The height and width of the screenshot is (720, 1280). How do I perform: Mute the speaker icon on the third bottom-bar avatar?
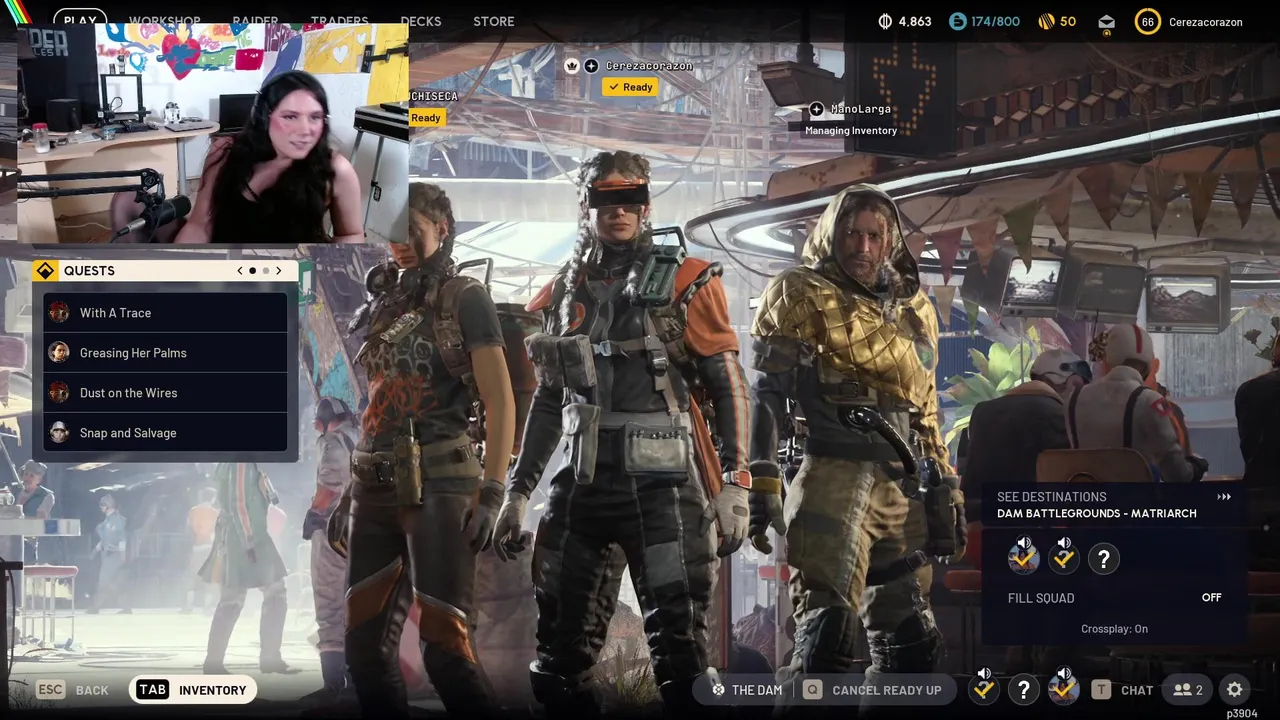pyautogui.click(x=1064, y=674)
